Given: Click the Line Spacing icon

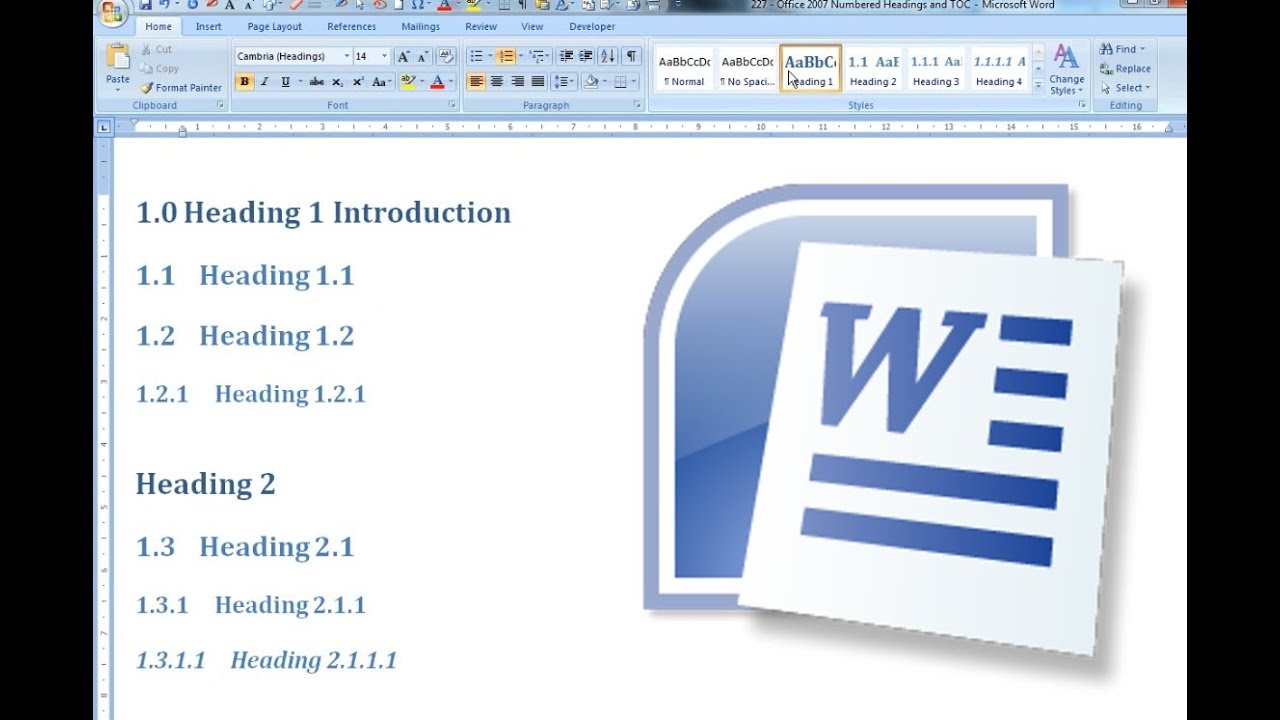Looking at the screenshot, I should 561,82.
